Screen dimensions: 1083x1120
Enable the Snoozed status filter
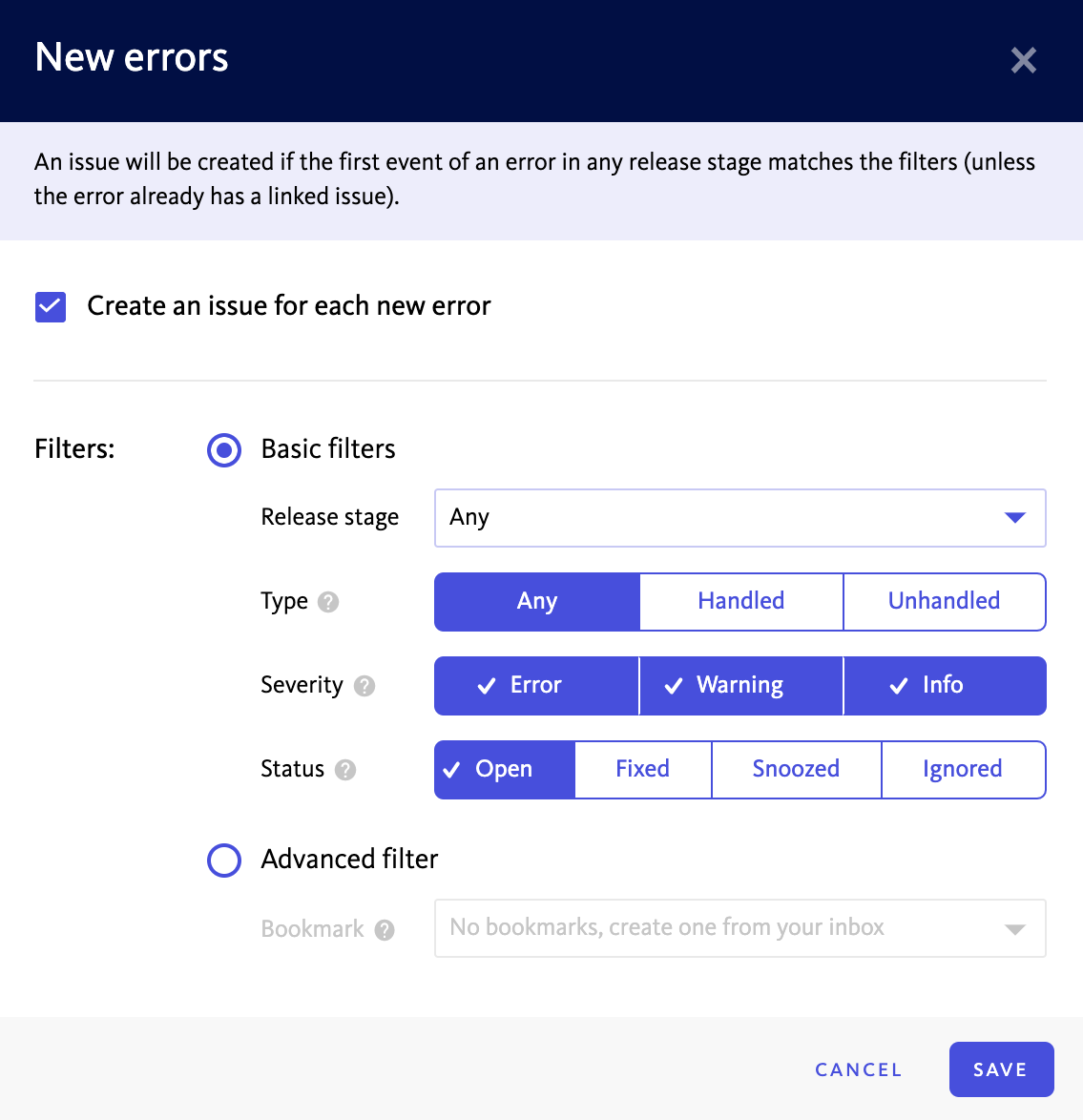(796, 769)
